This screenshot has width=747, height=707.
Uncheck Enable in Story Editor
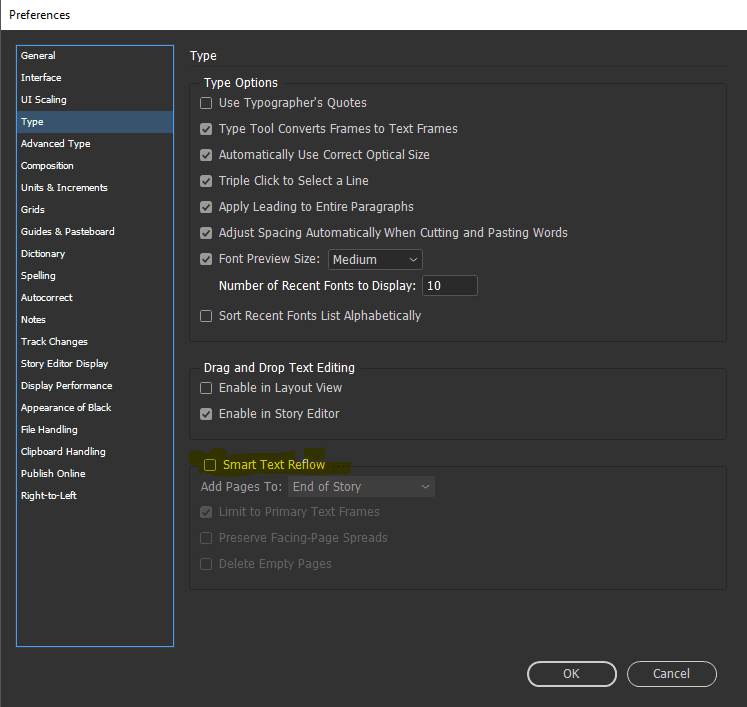[206, 414]
